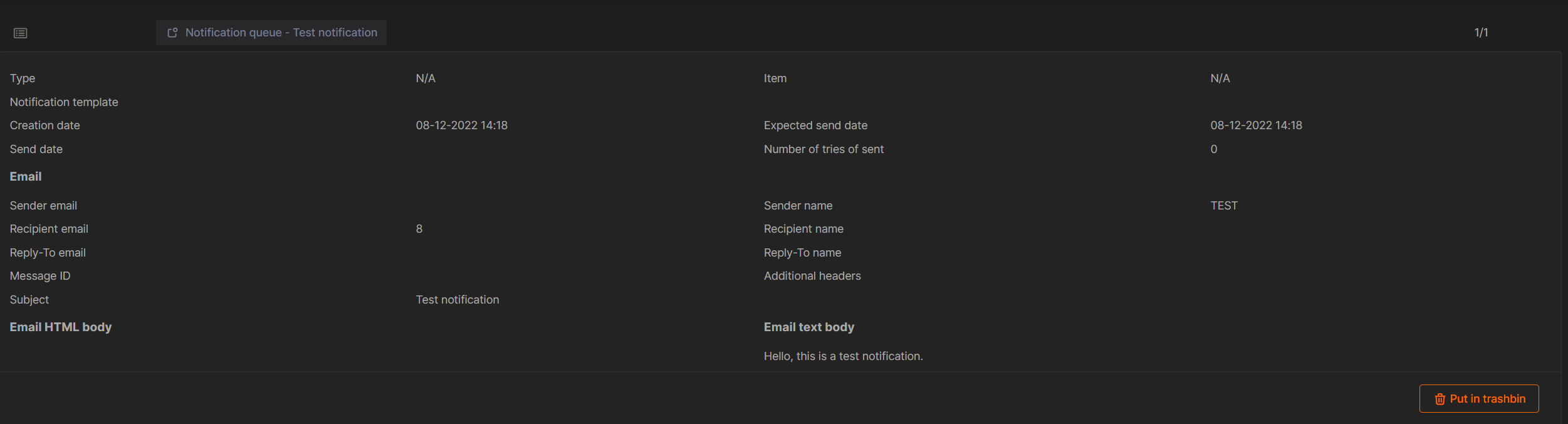Open the Email section header
Viewport: 1568px width, 424px height.
(25, 176)
